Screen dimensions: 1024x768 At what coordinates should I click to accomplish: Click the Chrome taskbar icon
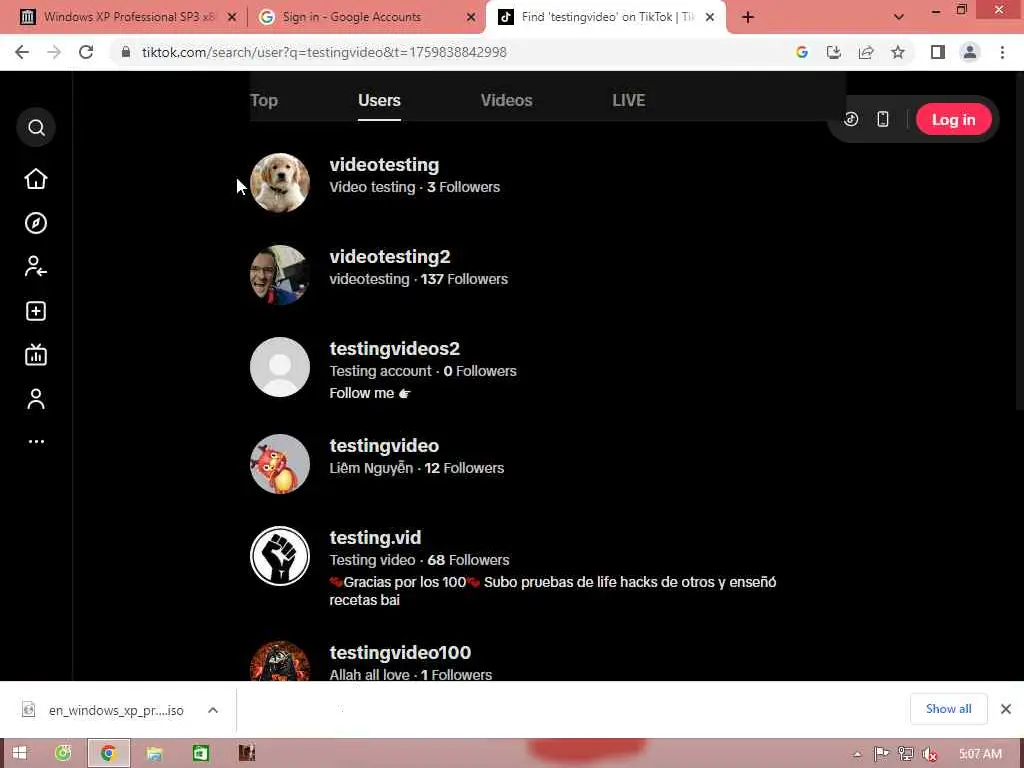(x=108, y=754)
